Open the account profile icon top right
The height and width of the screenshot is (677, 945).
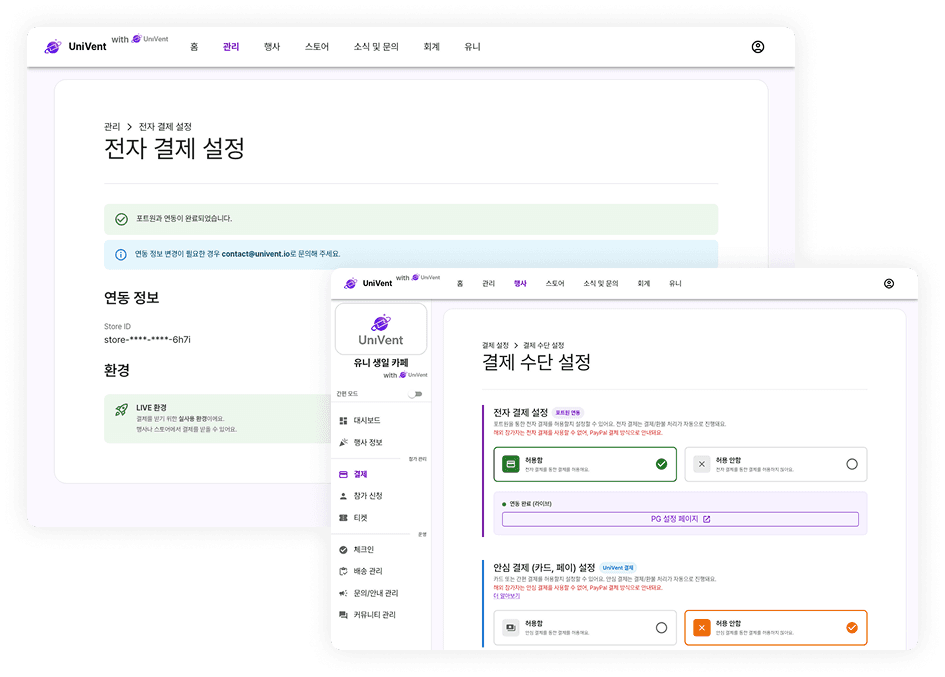click(889, 283)
